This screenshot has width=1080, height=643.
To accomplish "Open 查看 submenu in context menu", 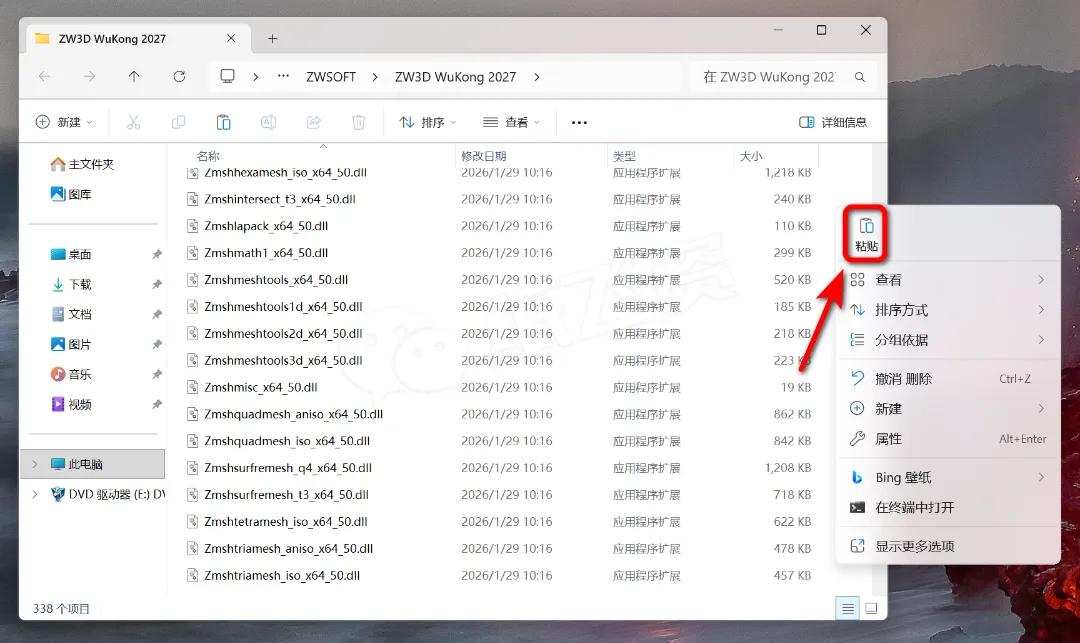I will click(948, 280).
